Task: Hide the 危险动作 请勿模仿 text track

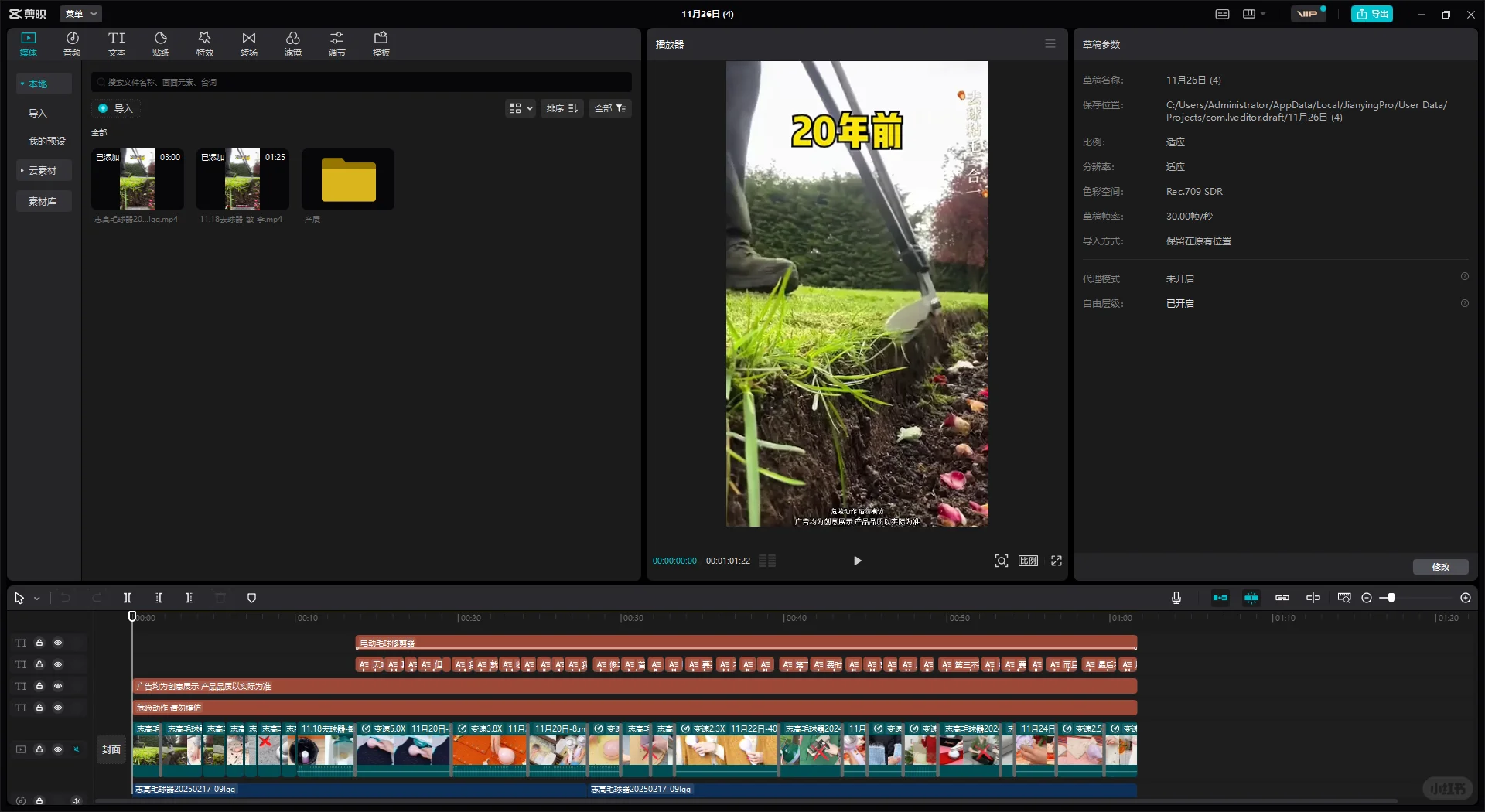Action: click(x=58, y=708)
